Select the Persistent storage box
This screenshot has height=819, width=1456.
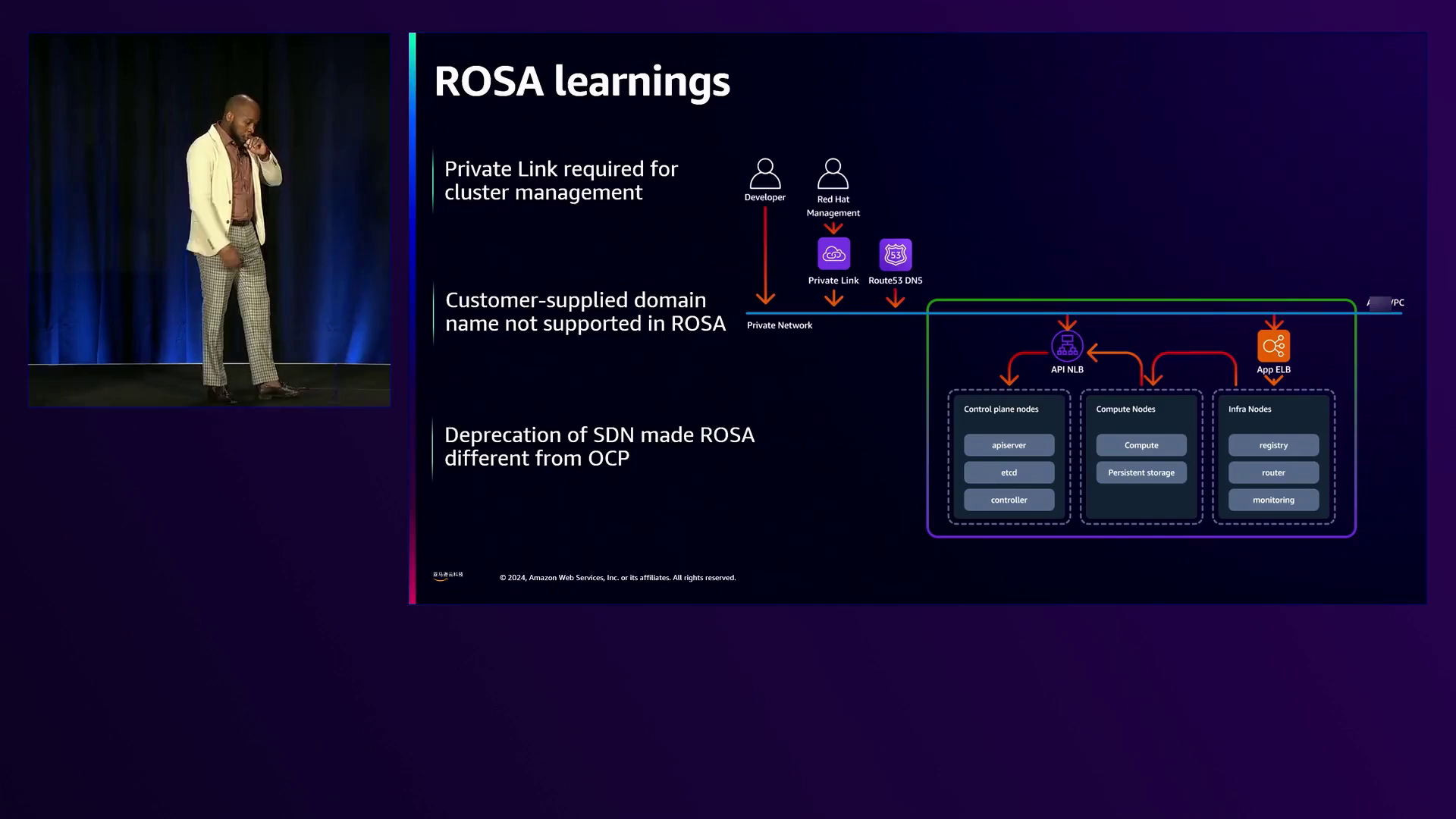pyautogui.click(x=1141, y=472)
